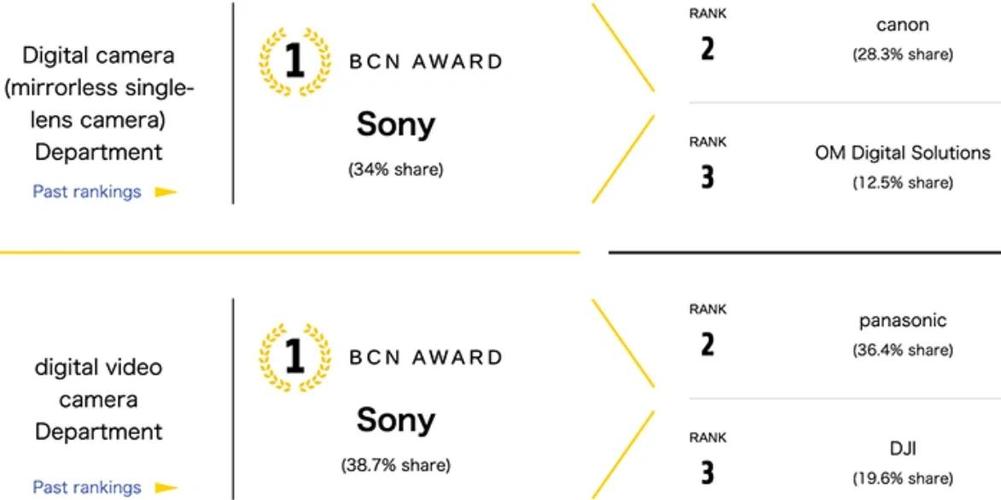The width and height of the screenshot is (1001, 500).
Task: Click rank number 2 beside canon
Action: (707, 49)
